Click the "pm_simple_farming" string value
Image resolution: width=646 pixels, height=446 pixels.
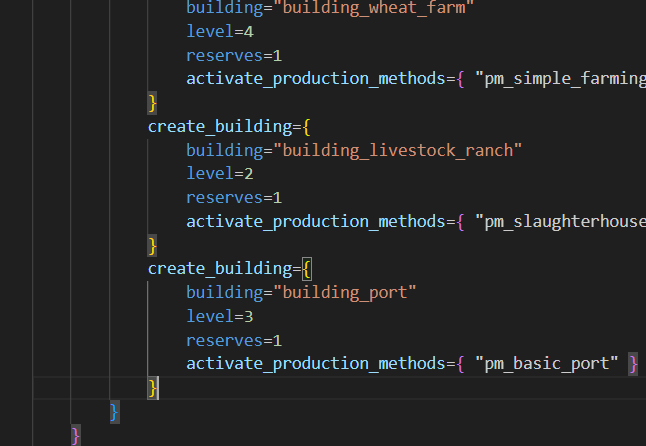560,78
